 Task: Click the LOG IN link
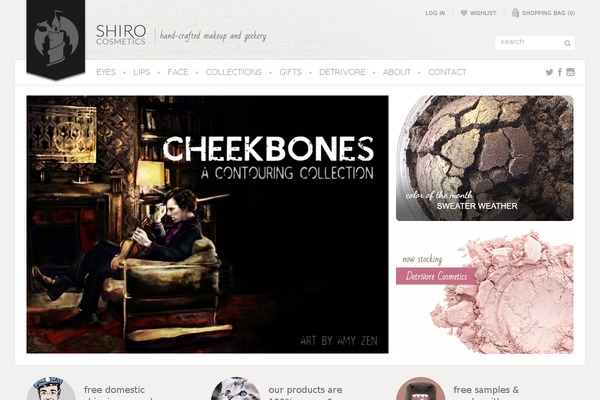point(435,13)
